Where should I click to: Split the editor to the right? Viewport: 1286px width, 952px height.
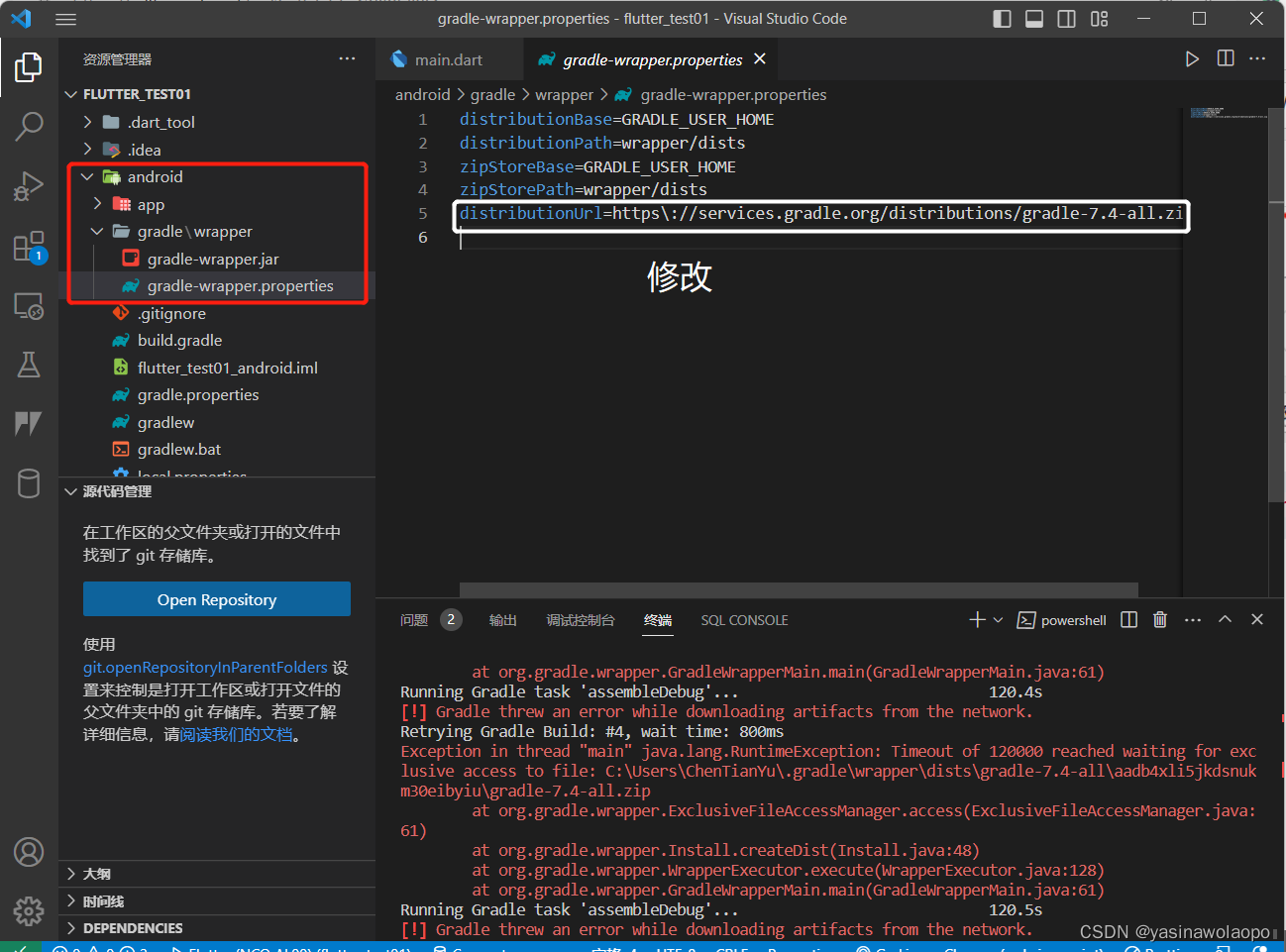(1226, 59)
